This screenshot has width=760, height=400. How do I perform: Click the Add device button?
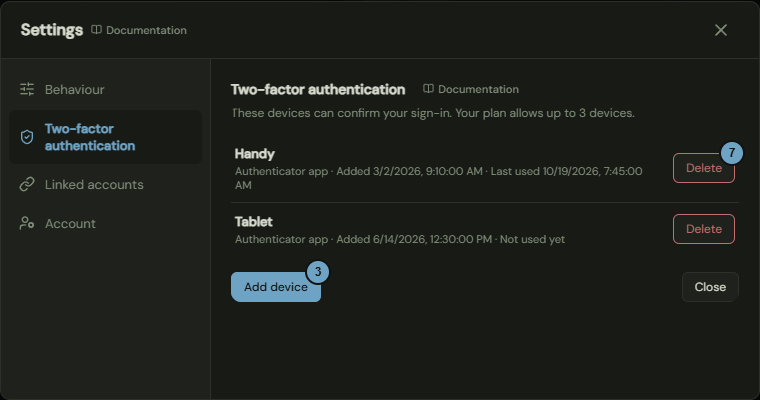[276, 287]
